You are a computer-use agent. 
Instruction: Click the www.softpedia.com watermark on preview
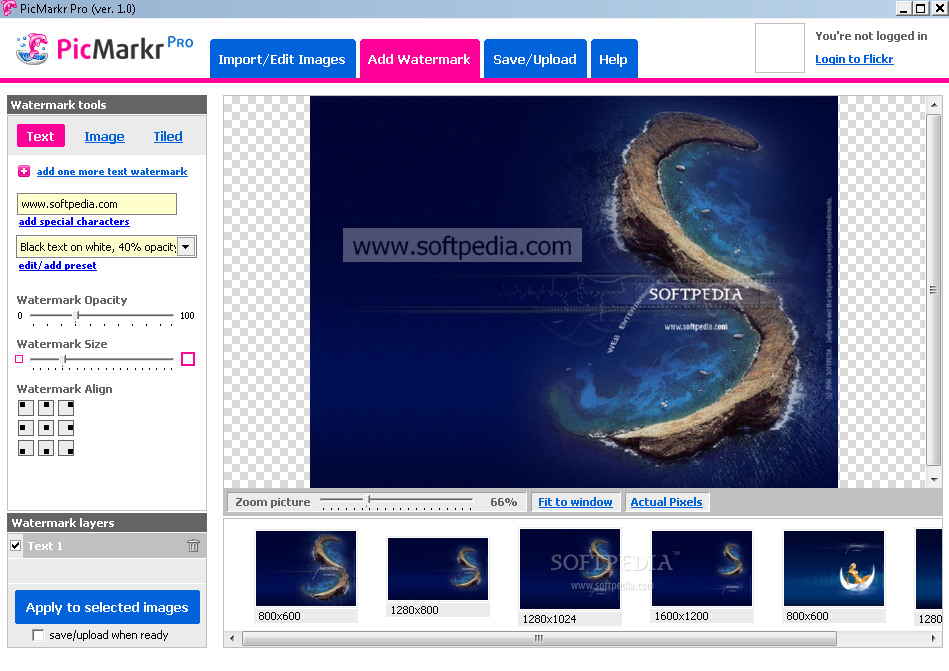(x=462, y=245)
